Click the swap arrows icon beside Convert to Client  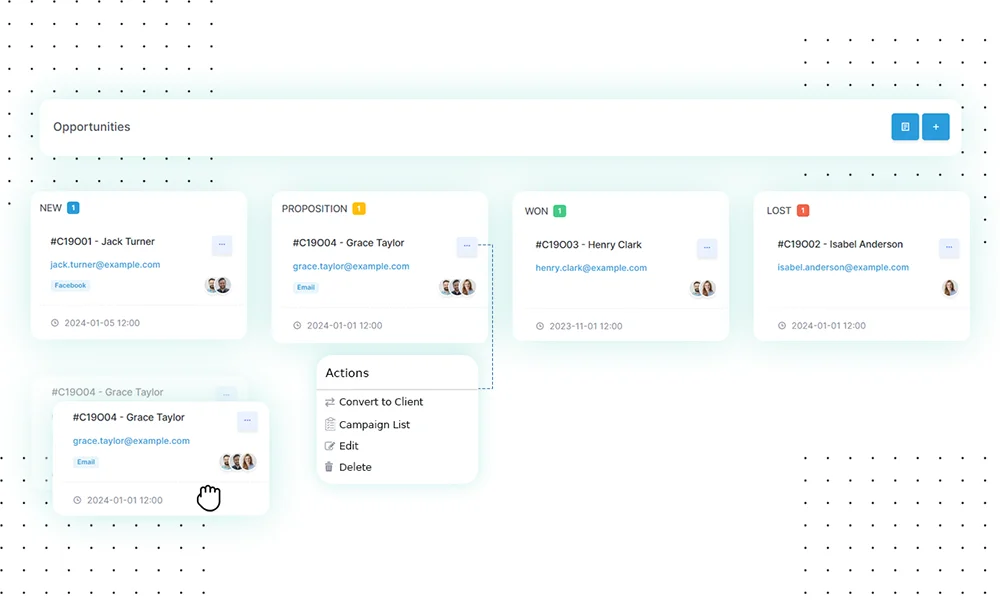pos(329,402)
